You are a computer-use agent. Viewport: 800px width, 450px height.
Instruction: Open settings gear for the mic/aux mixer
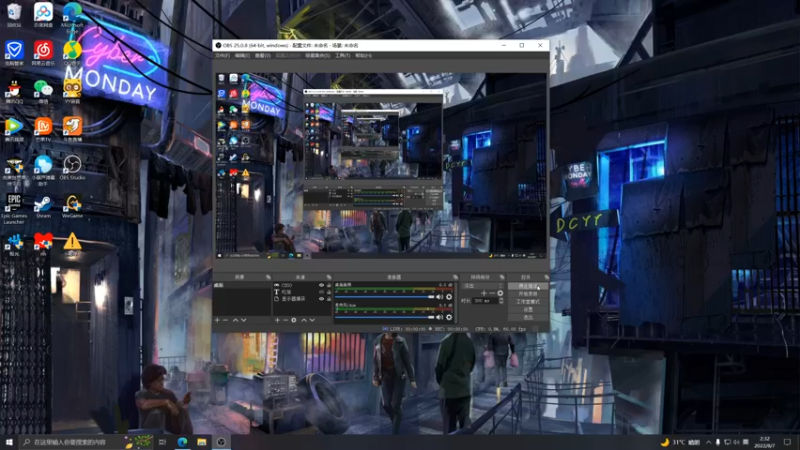[x=449, y=317]
